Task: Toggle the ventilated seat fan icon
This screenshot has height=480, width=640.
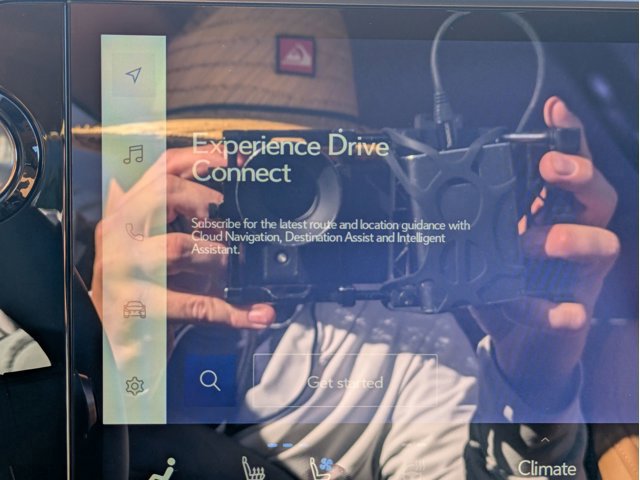Action: [320, 467]
